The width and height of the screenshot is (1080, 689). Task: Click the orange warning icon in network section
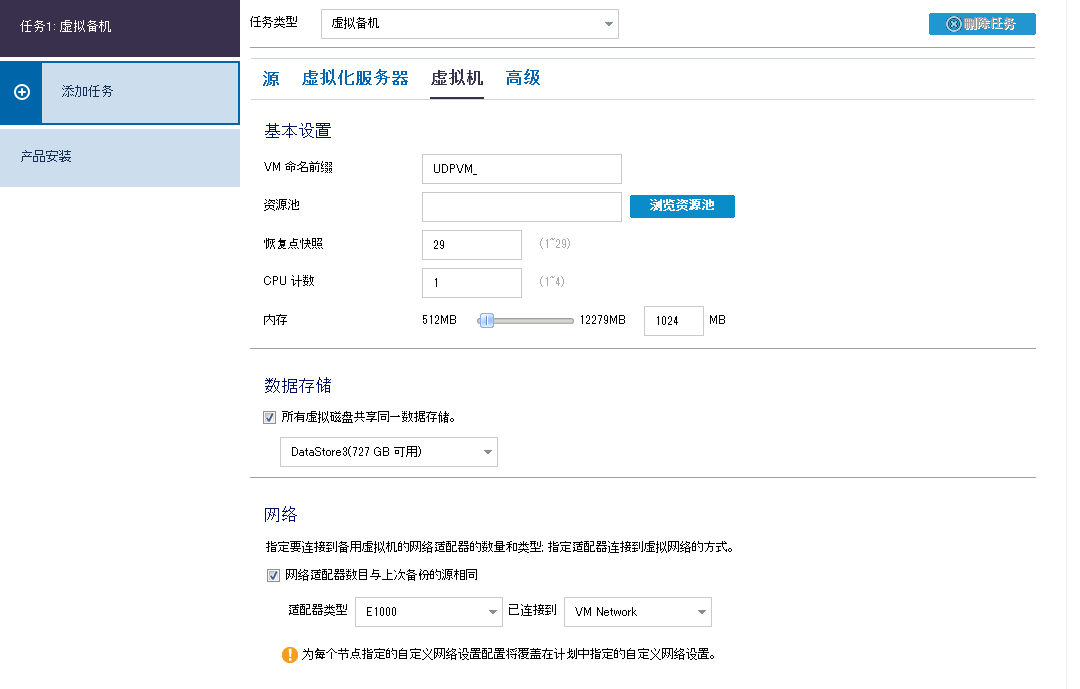coord(289,655)
